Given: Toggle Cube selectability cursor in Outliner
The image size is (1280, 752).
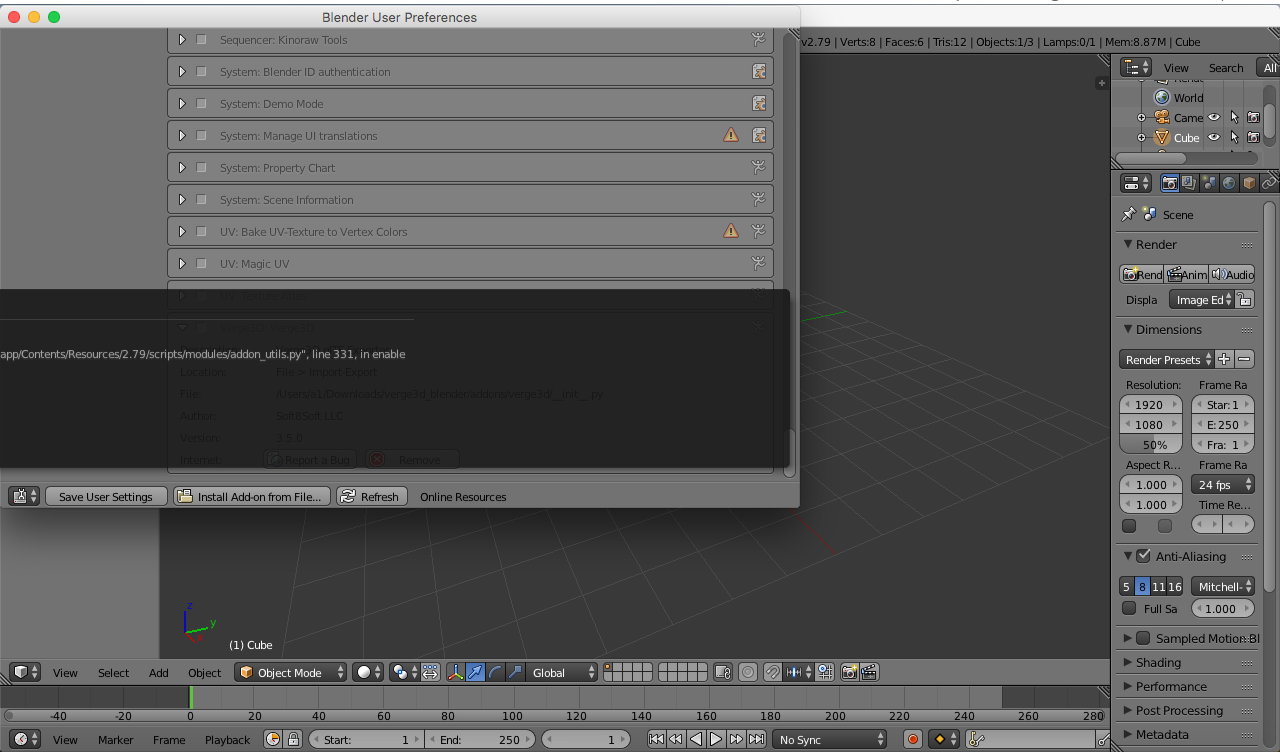Looking at the screenshot, I should click(x=1234, y=138).
